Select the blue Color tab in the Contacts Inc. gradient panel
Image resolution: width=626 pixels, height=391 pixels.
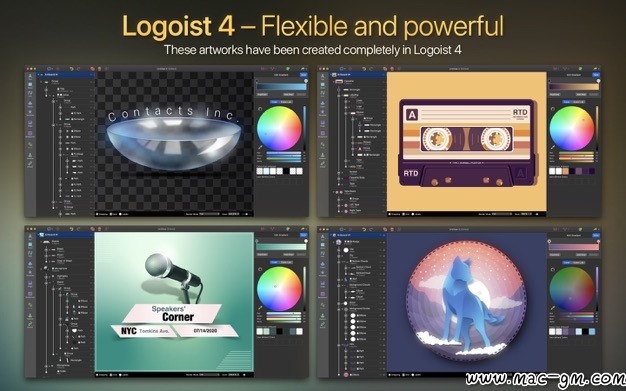(x=275, y=102)
